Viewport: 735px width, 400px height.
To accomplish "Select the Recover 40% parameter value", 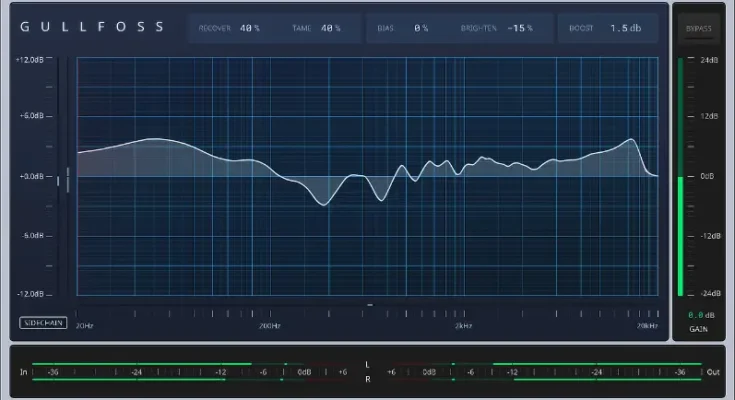I will (250, 28).
